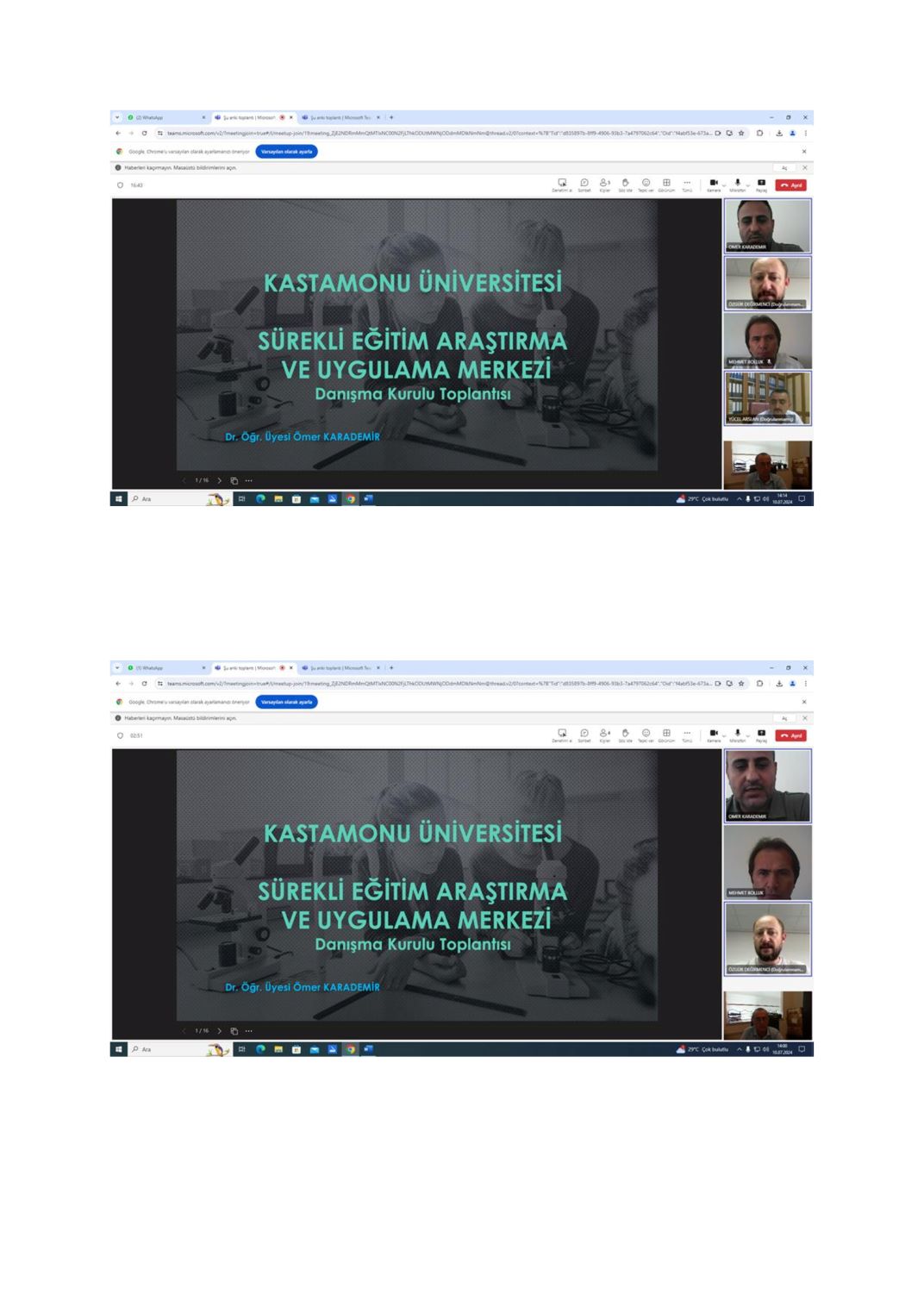Open Görünüm view options in the top screenshot
The width and height of the screenshot is (924, 1307).
pos(666,184)
